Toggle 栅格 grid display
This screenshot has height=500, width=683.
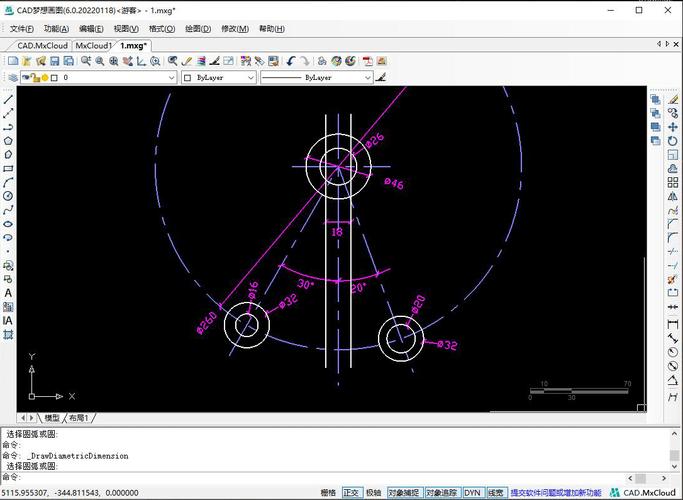coord(328,492)
